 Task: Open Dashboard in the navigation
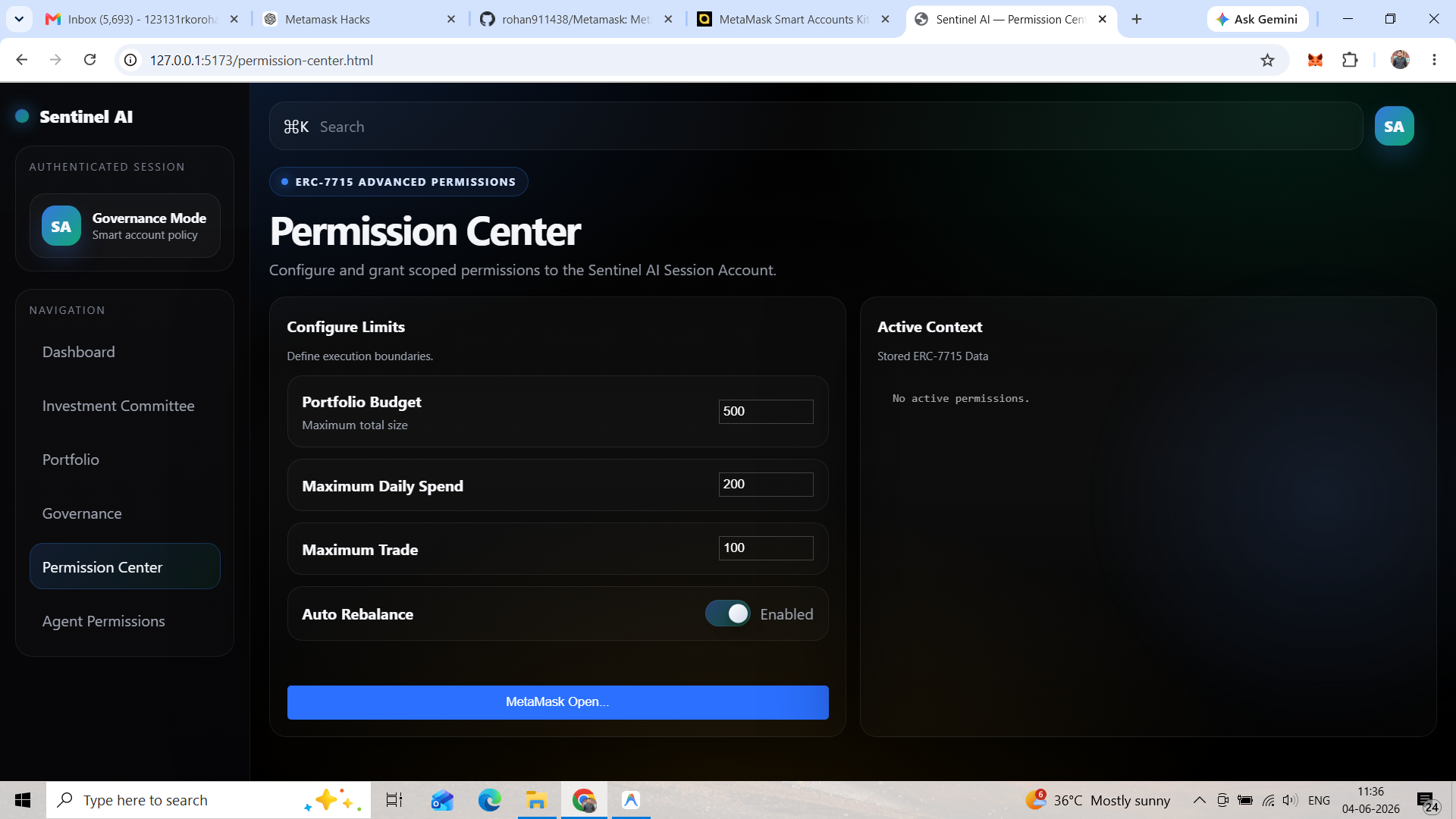pyautogui.click(x=124, y=352)
